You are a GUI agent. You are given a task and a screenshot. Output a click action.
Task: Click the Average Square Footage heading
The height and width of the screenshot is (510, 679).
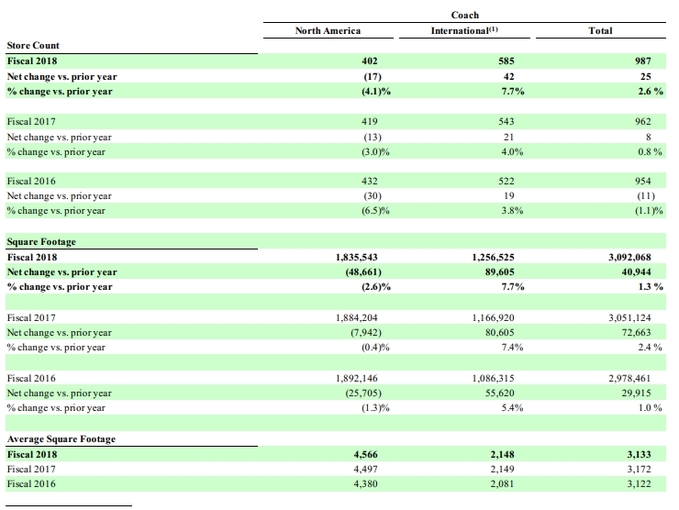[61, 439]
